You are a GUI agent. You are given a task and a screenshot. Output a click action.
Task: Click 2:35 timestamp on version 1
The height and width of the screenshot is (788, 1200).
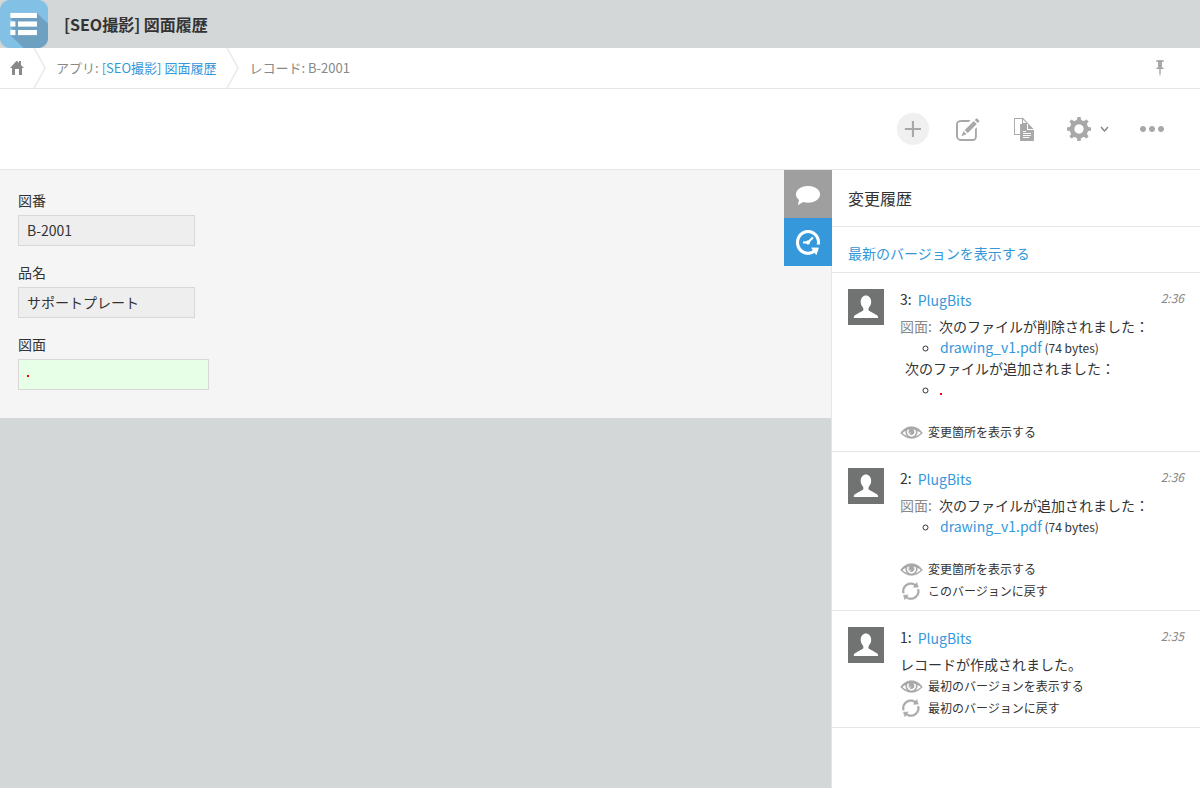click(1173, 637)
